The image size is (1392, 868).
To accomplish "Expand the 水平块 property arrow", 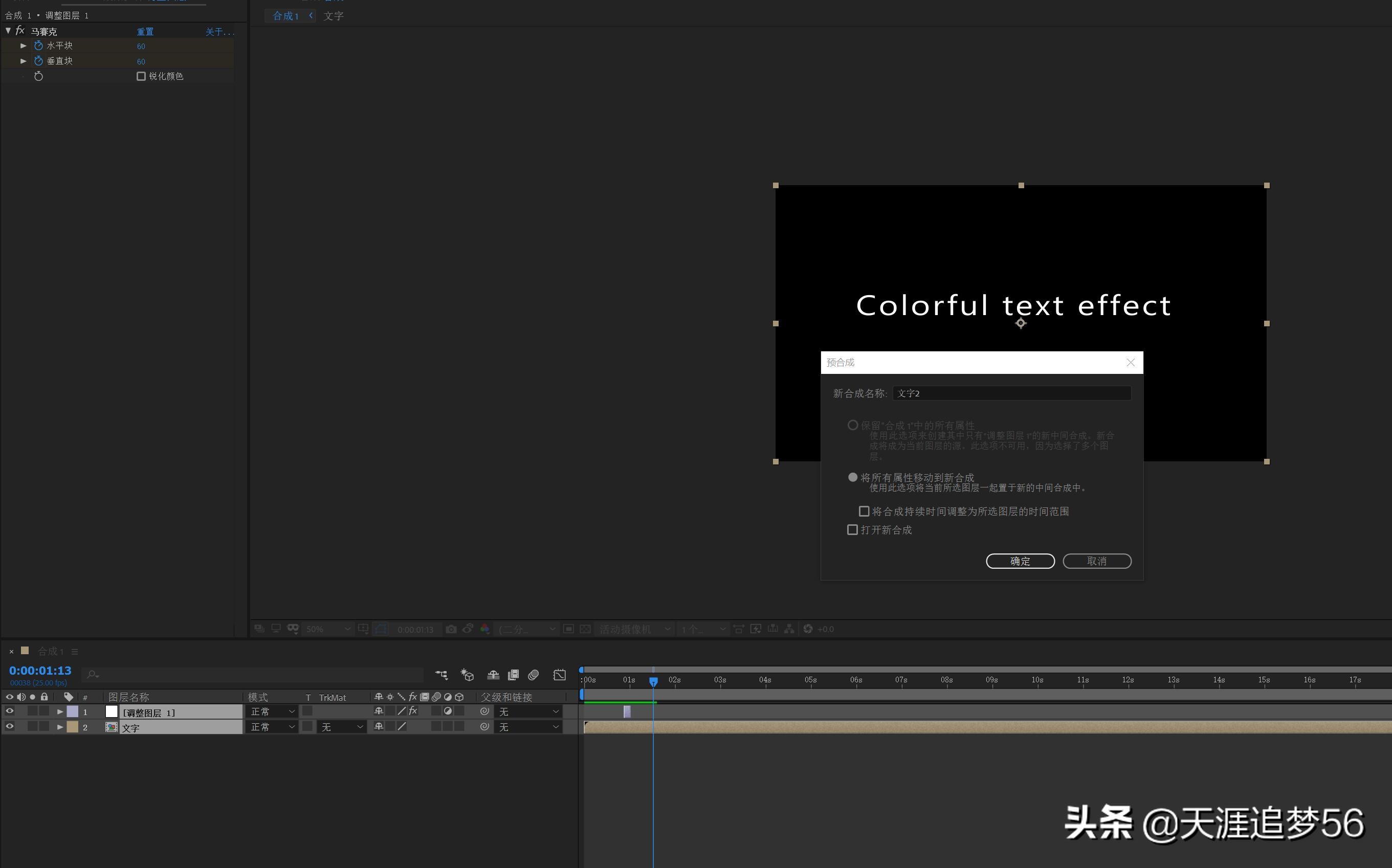I will click(x=24, y=46).
